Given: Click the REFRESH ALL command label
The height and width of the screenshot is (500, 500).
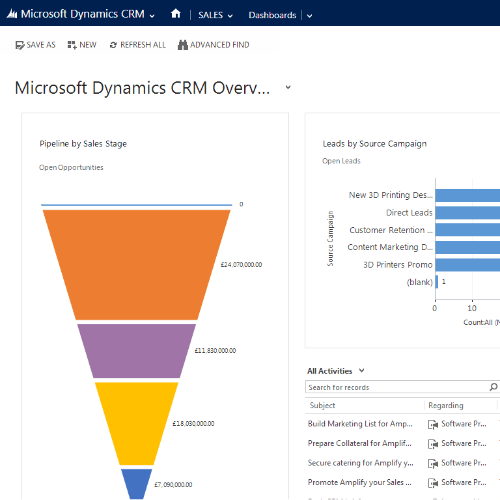Looking at the screenshot, I should 143,45.
